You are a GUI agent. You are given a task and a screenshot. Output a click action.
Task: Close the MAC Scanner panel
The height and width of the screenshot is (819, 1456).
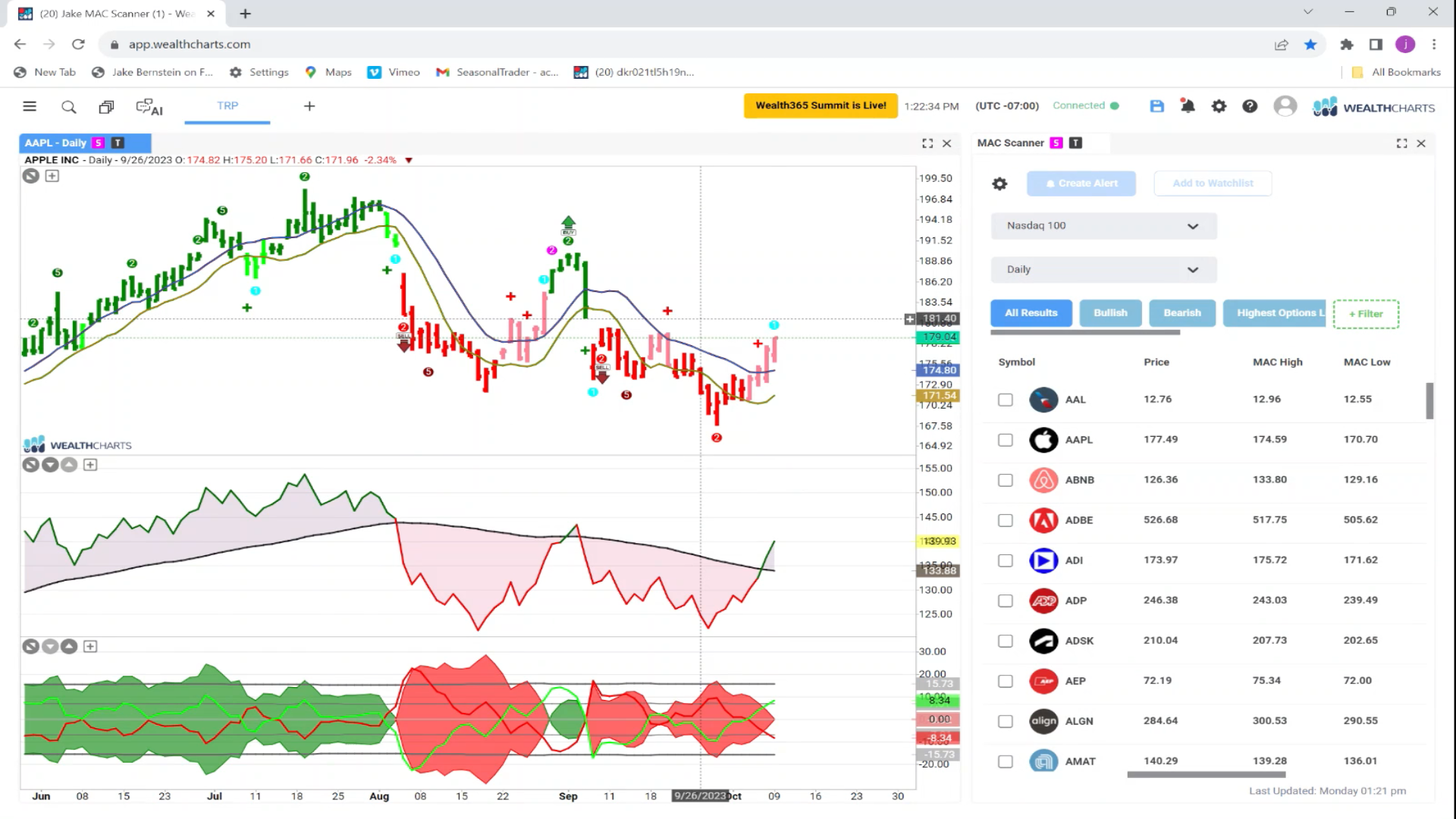[x=1421, y=143]
